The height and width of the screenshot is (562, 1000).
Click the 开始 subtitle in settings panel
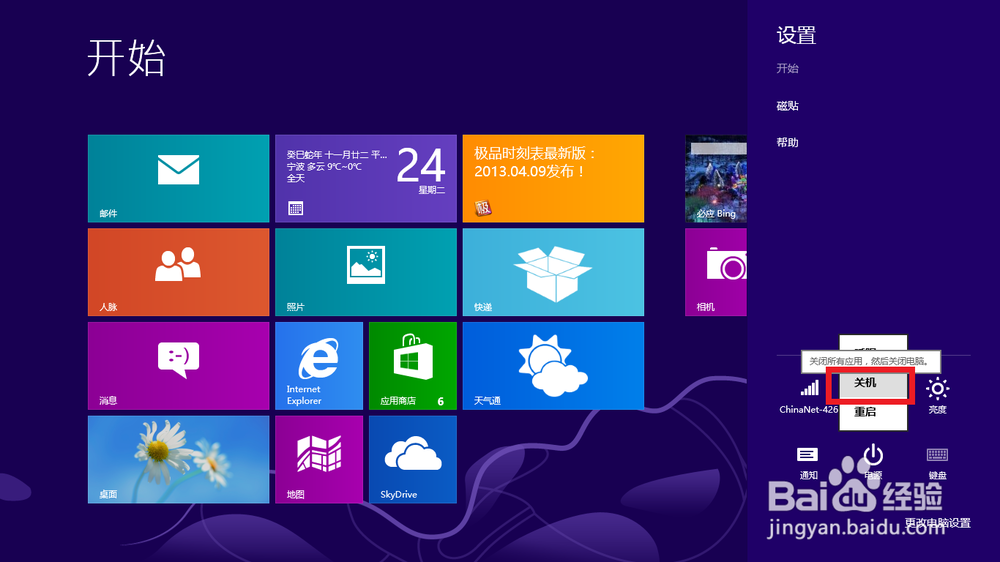[788, 68]
